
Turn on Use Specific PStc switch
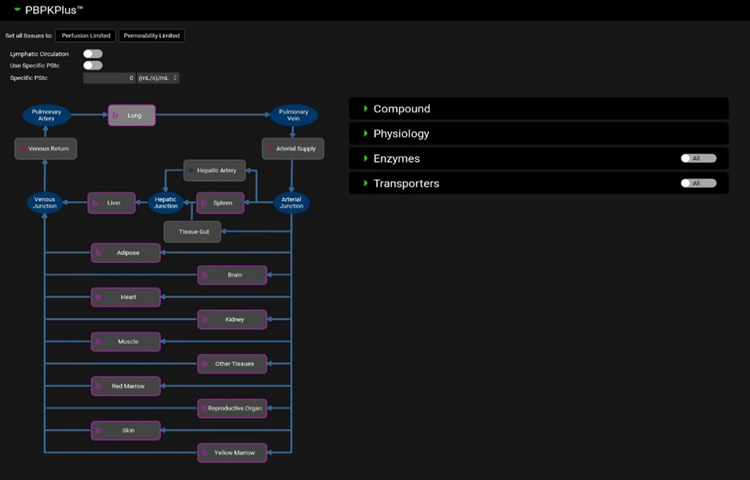point(92,66)
